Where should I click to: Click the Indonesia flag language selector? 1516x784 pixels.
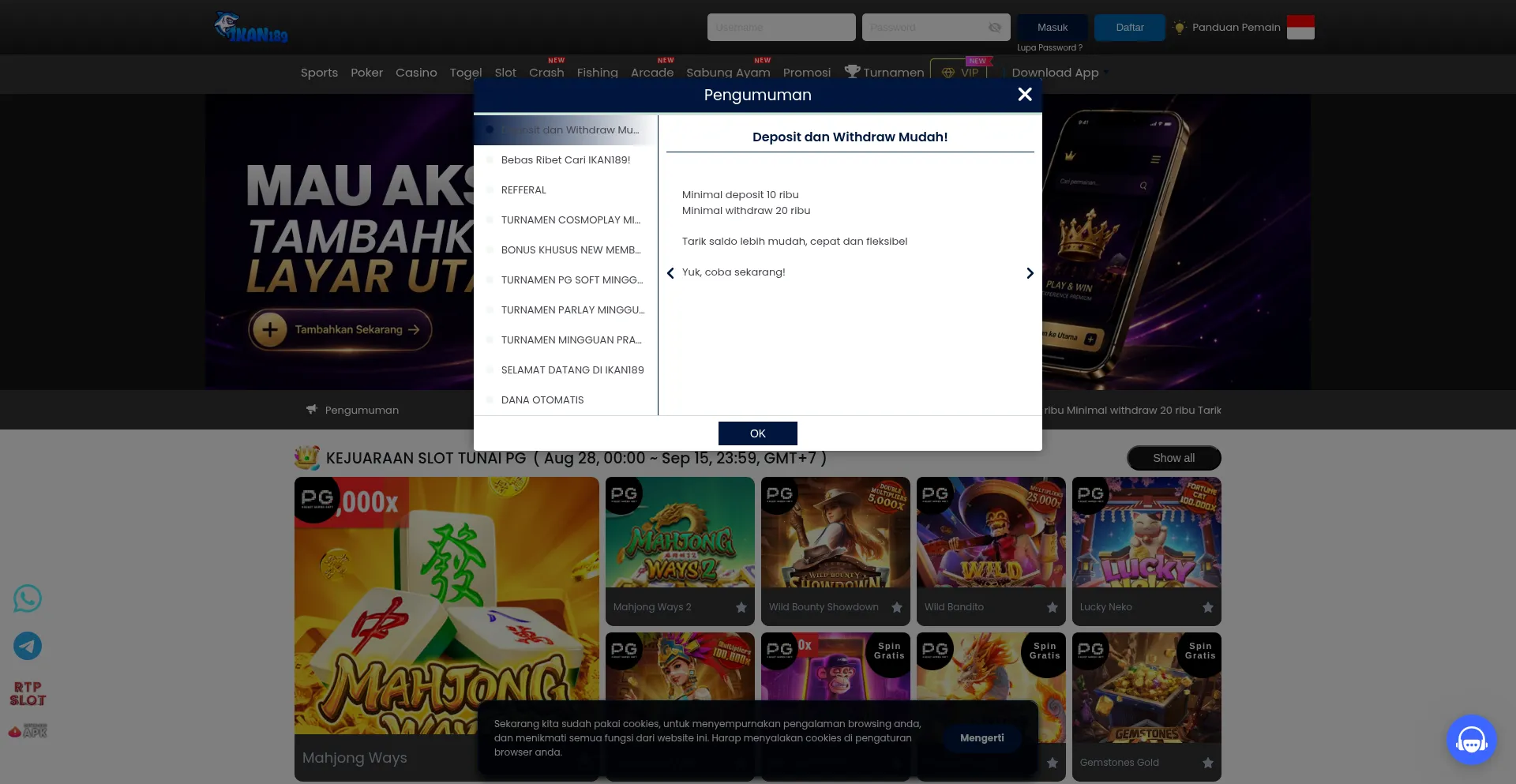coord(1300,28)
